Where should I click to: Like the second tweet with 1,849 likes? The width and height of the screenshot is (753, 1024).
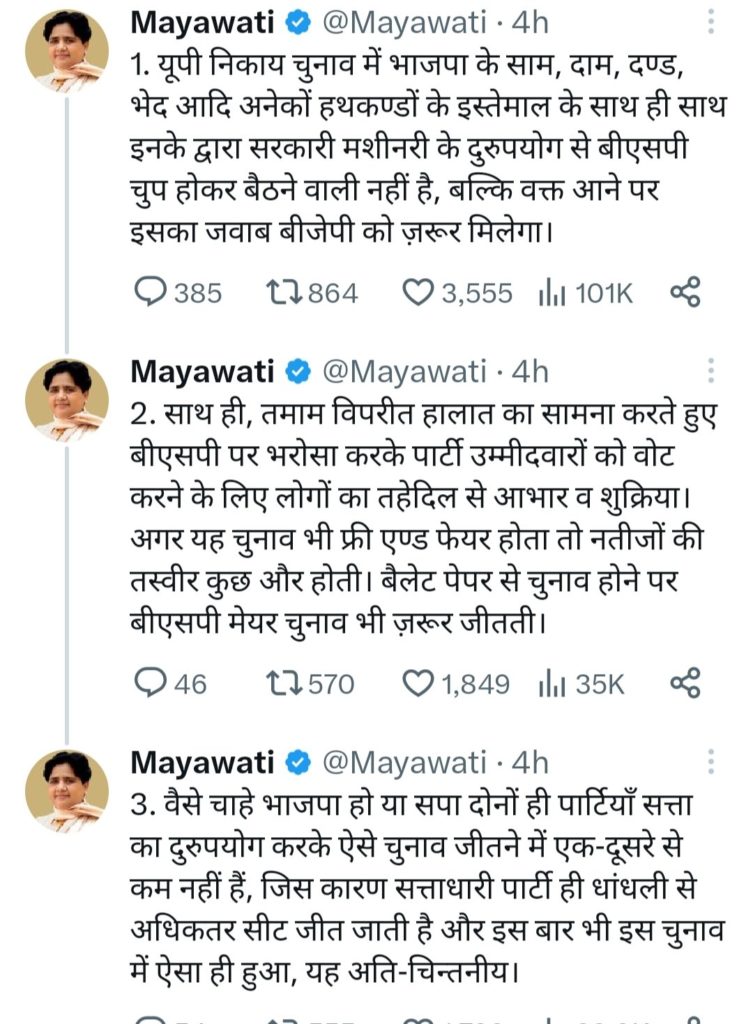click(x=418, y=683)
